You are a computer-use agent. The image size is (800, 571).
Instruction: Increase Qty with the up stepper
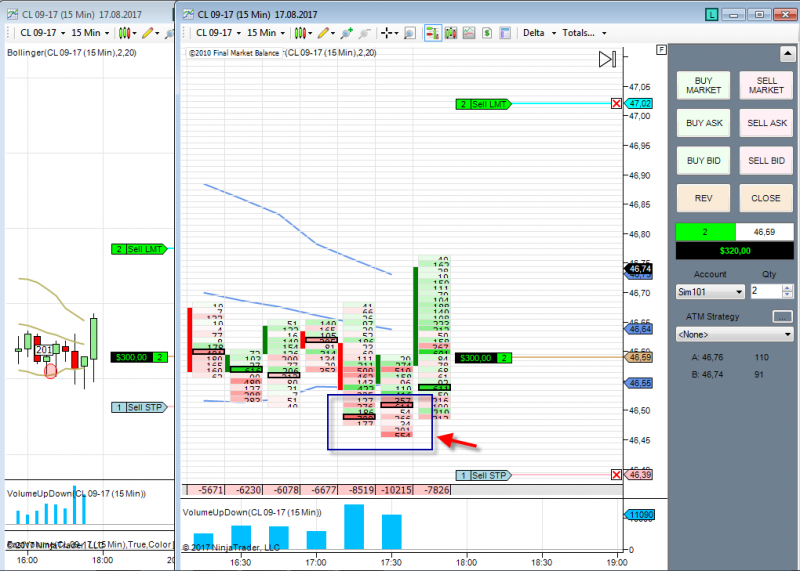tap(788, 288)
